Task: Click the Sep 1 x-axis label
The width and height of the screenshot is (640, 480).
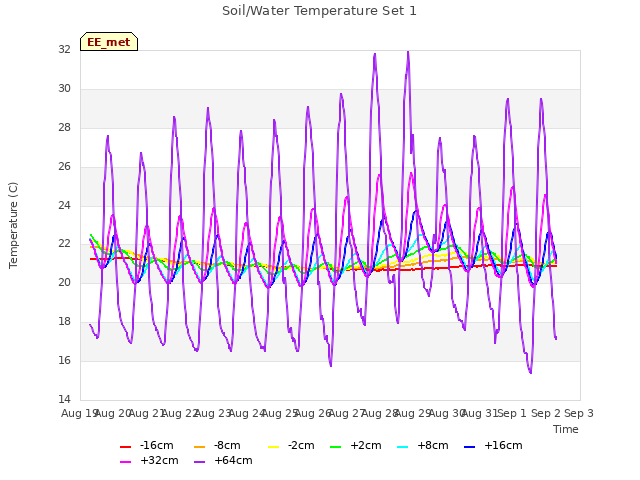Action: pos(512,413)
